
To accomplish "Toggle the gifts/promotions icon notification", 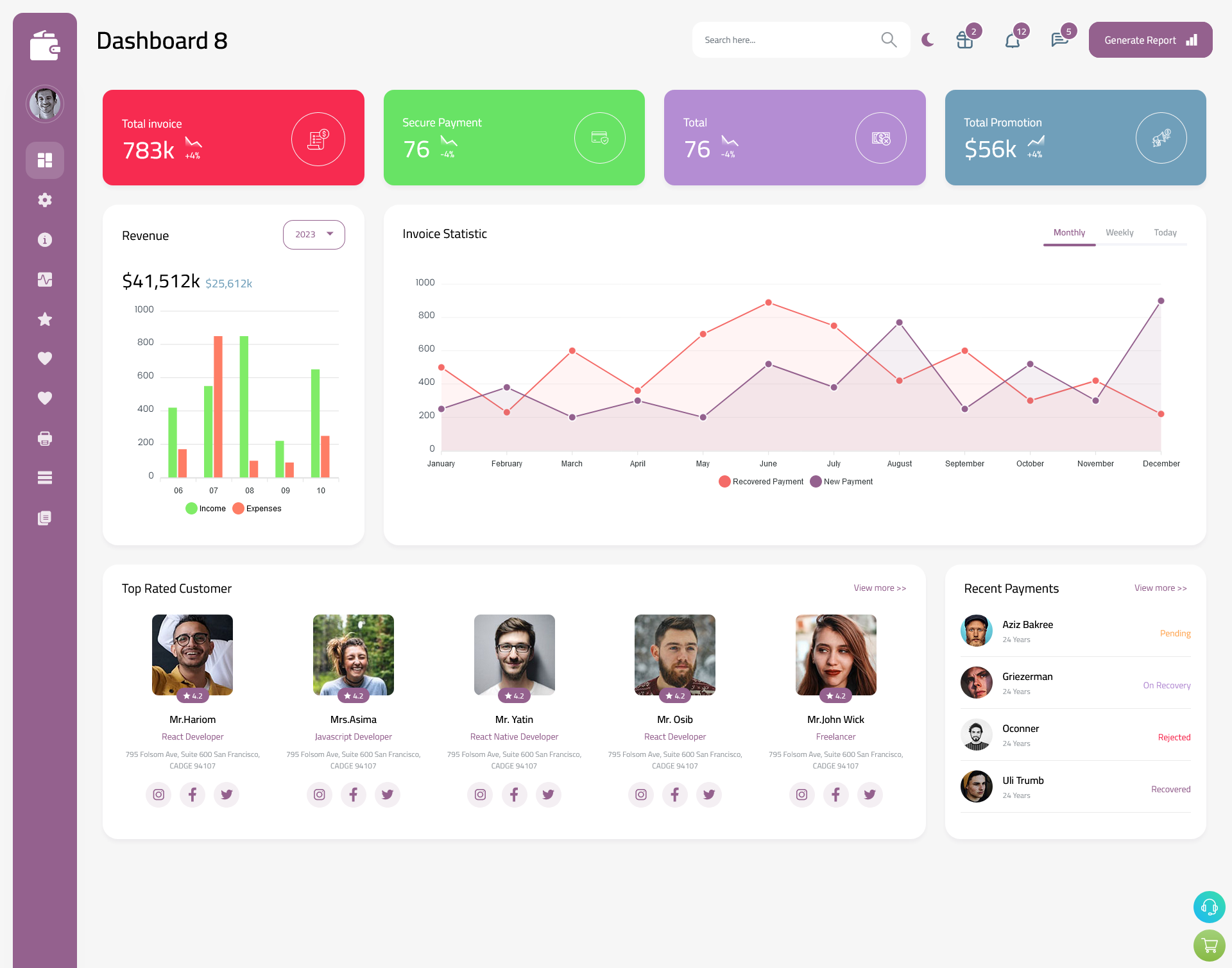I will [964, 40].
